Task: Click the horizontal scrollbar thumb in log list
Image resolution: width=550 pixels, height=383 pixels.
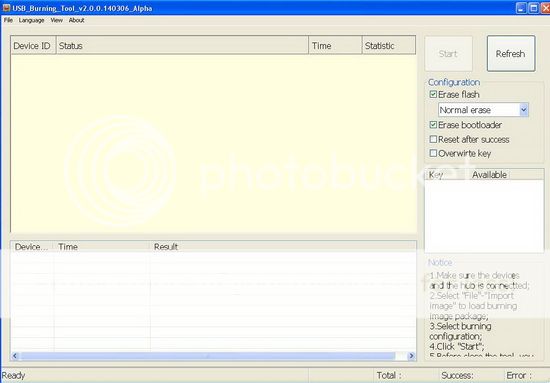Action: (x=208, y=356)
